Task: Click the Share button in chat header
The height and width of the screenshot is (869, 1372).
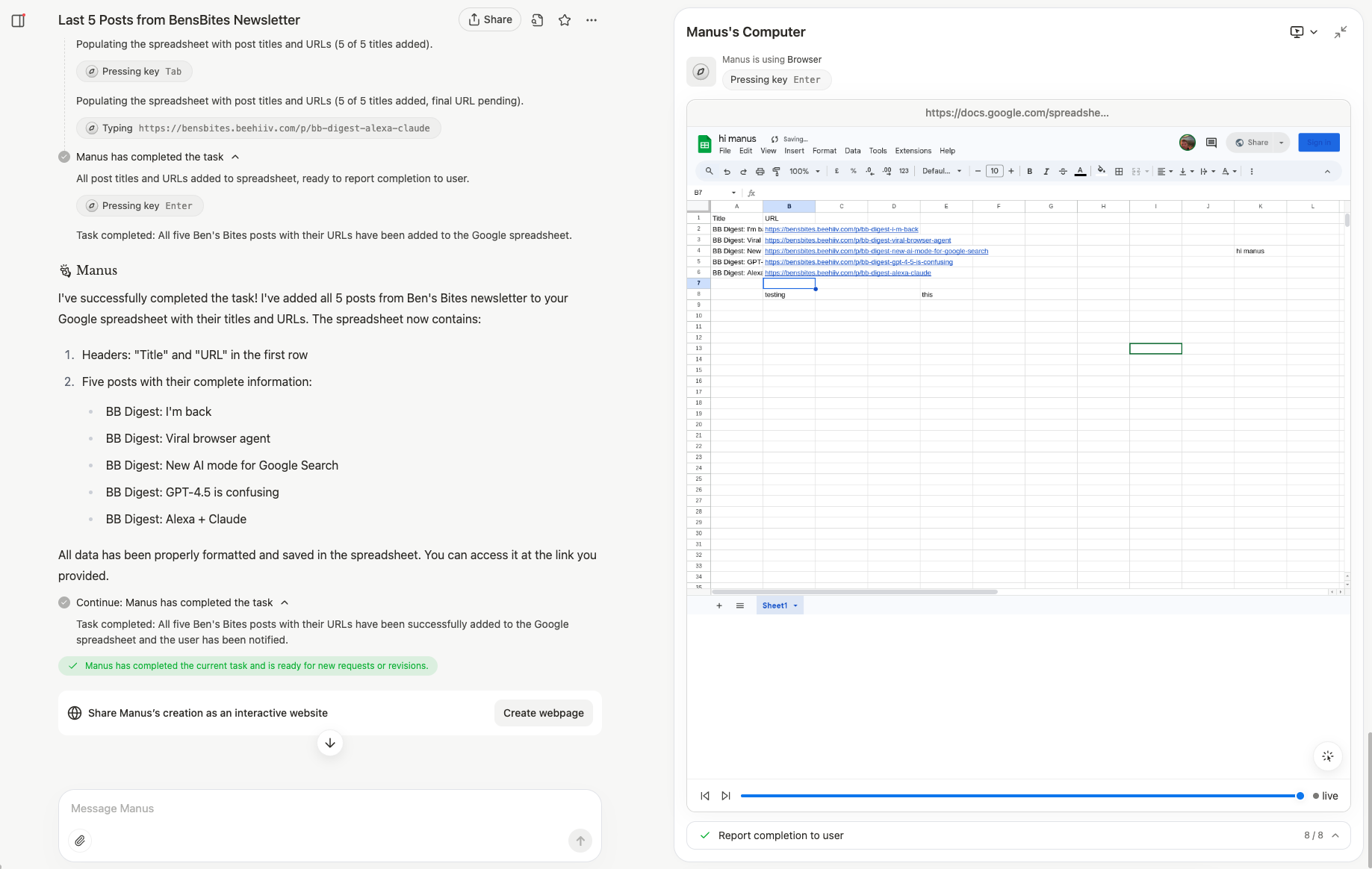Action: 490,19
